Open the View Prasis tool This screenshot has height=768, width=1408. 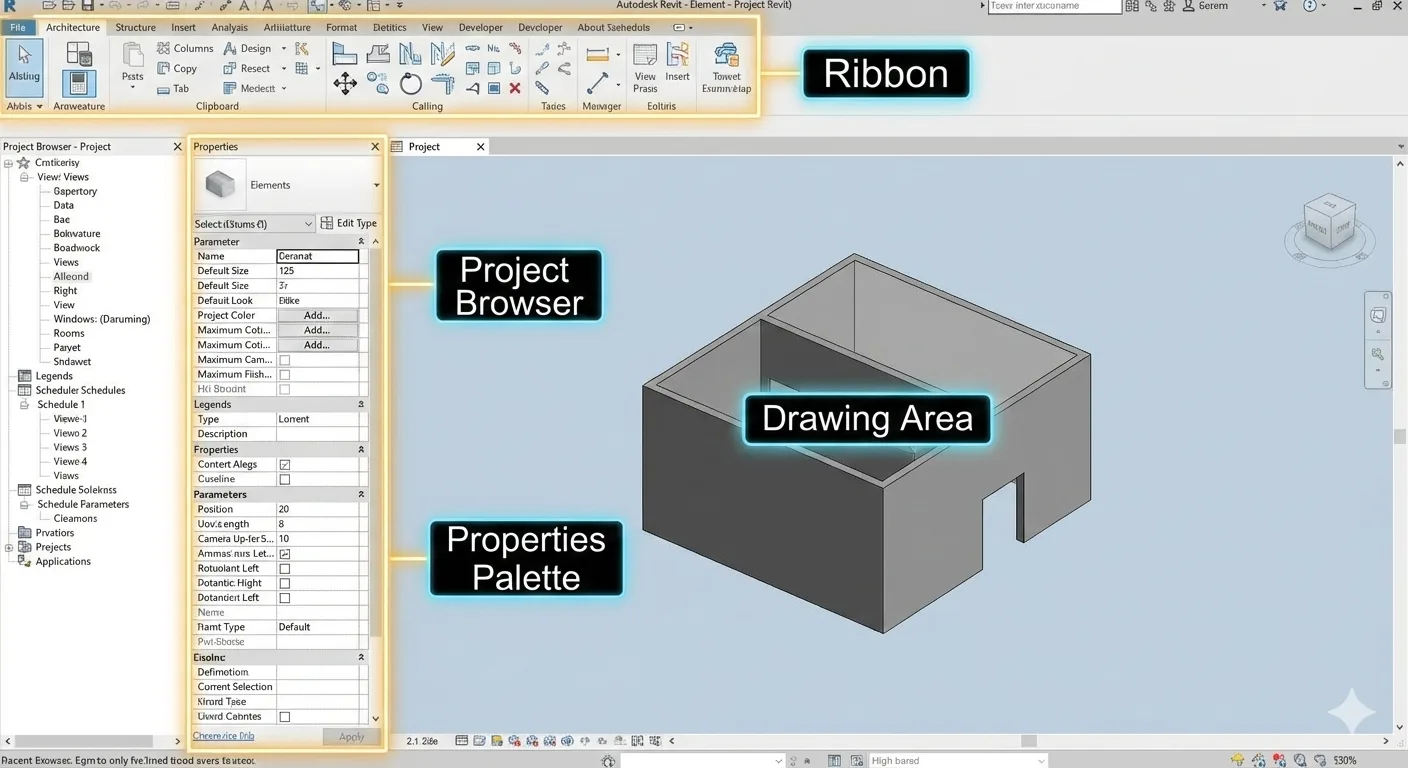(x=645, y=66)
